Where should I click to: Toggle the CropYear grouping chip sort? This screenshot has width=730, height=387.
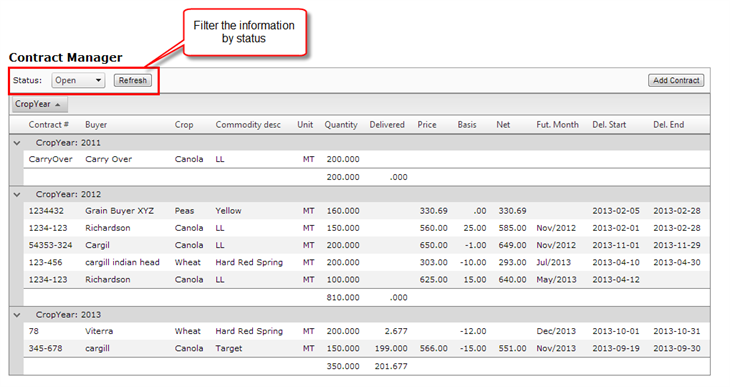click(39, 104)
